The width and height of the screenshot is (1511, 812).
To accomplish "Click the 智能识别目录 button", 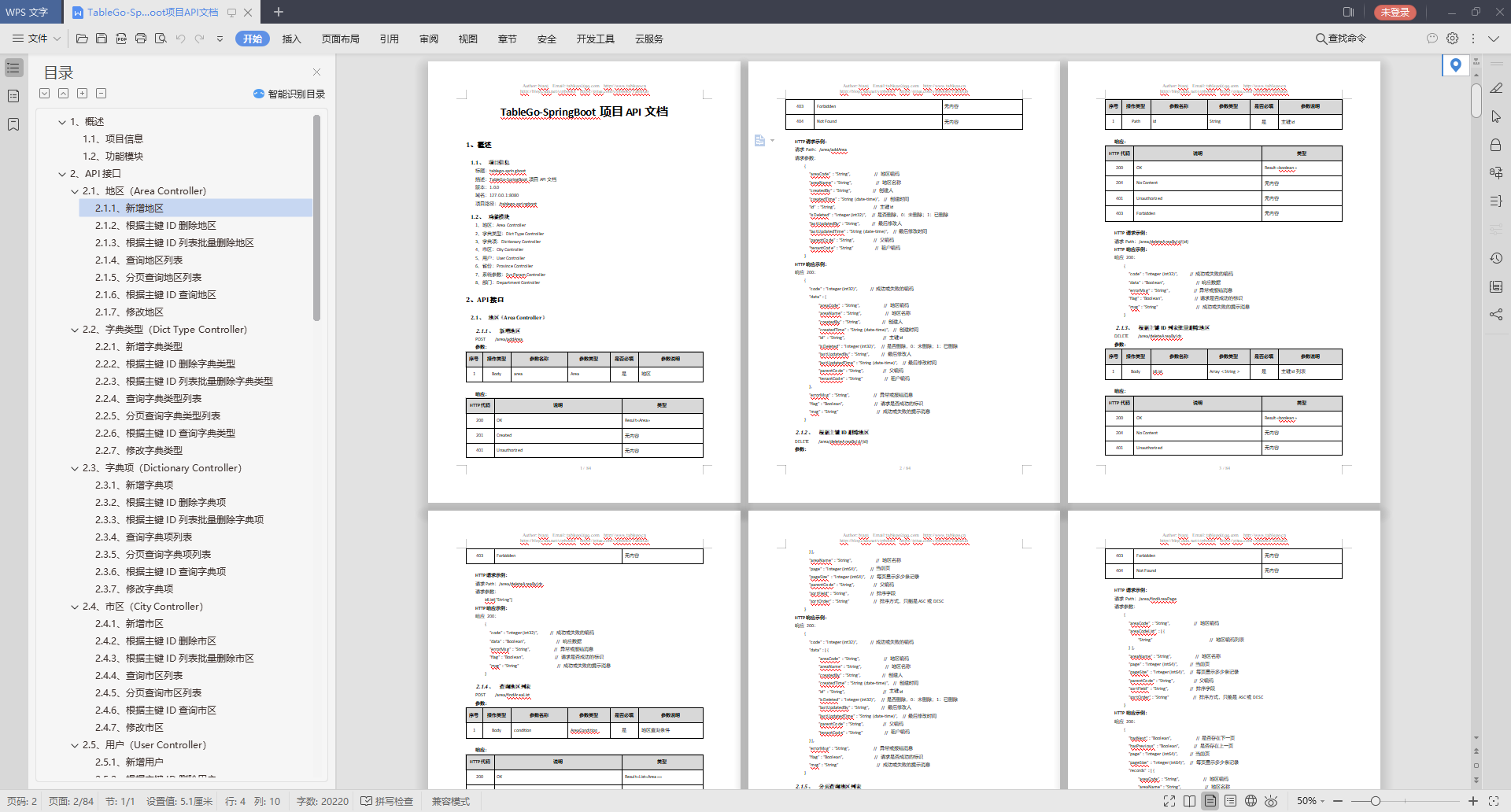I will coord(289,94).
